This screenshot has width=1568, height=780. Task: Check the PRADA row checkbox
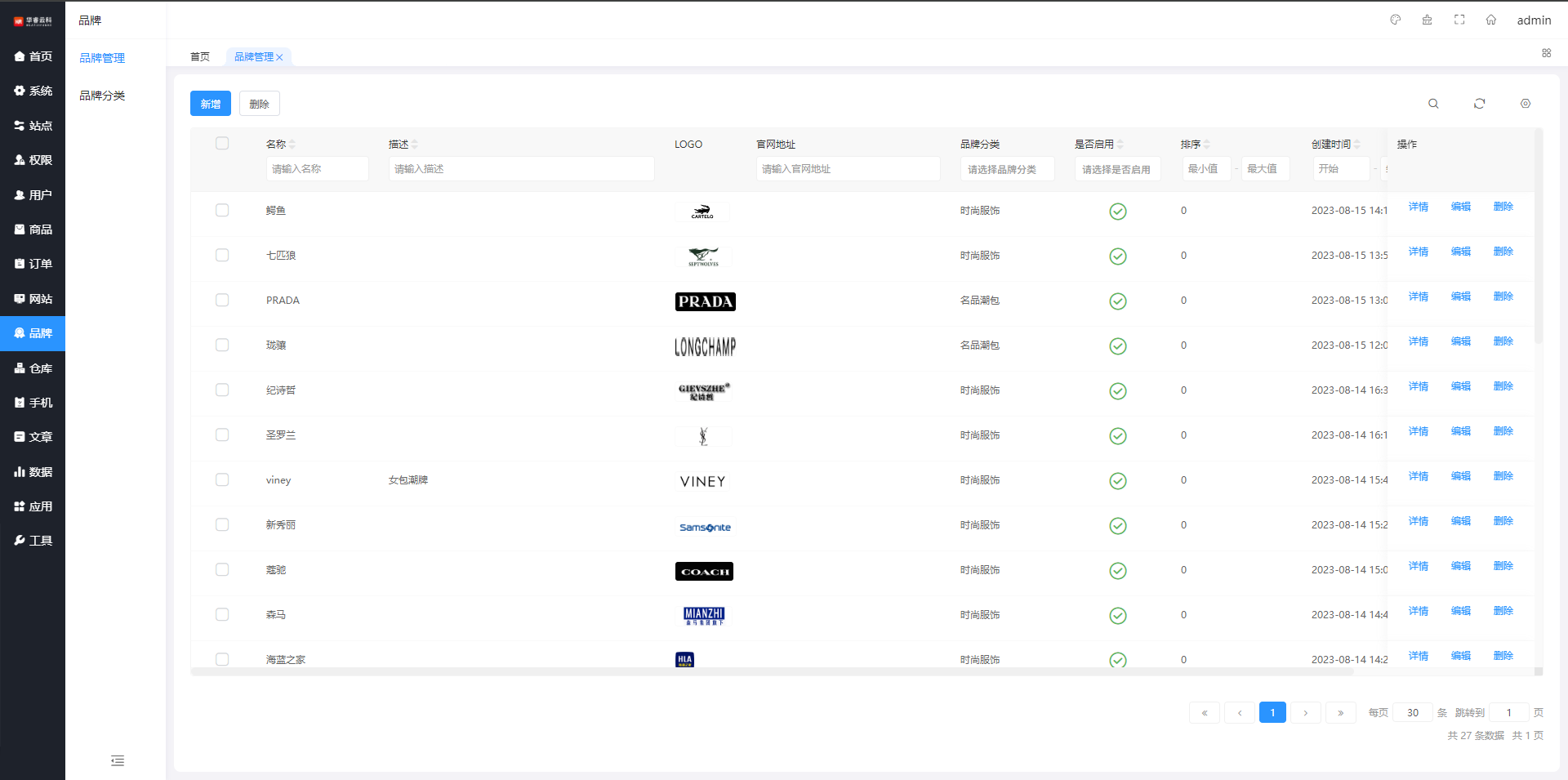pos(222,300)
